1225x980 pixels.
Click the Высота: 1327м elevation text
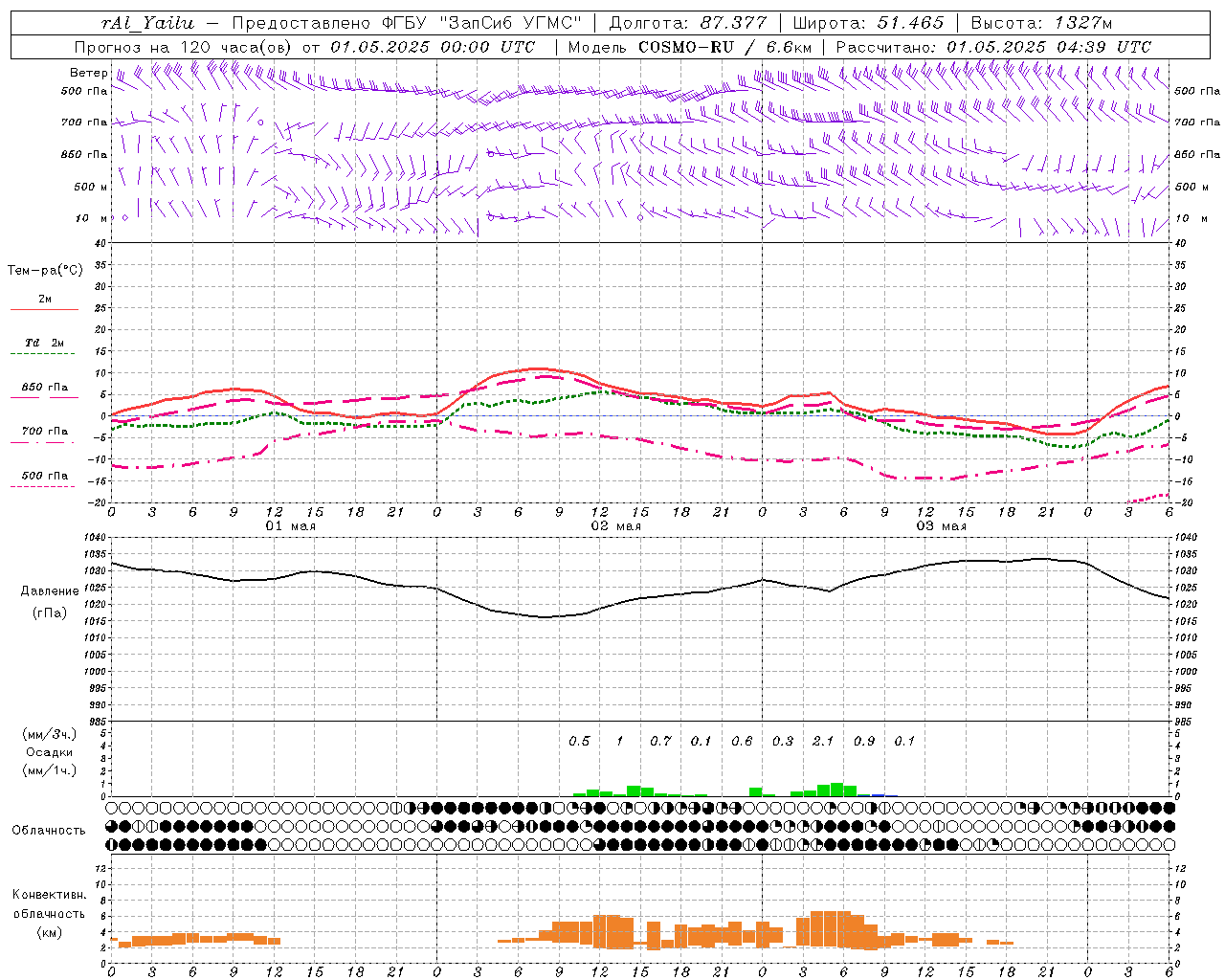pyautogui.click(x=1041, y=23)
